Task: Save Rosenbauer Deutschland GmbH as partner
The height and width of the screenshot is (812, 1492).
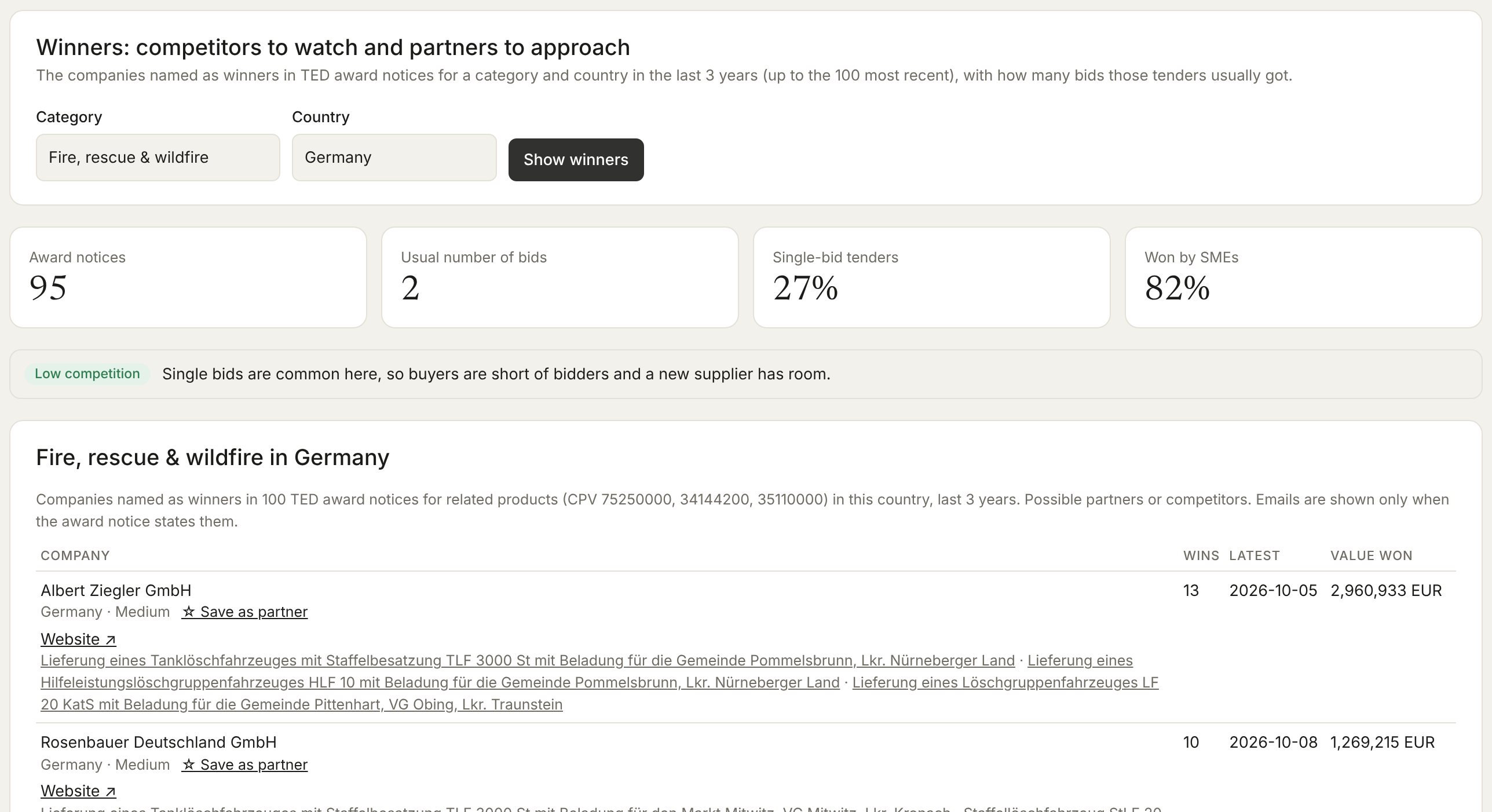Action: click(x=244, y=765)
